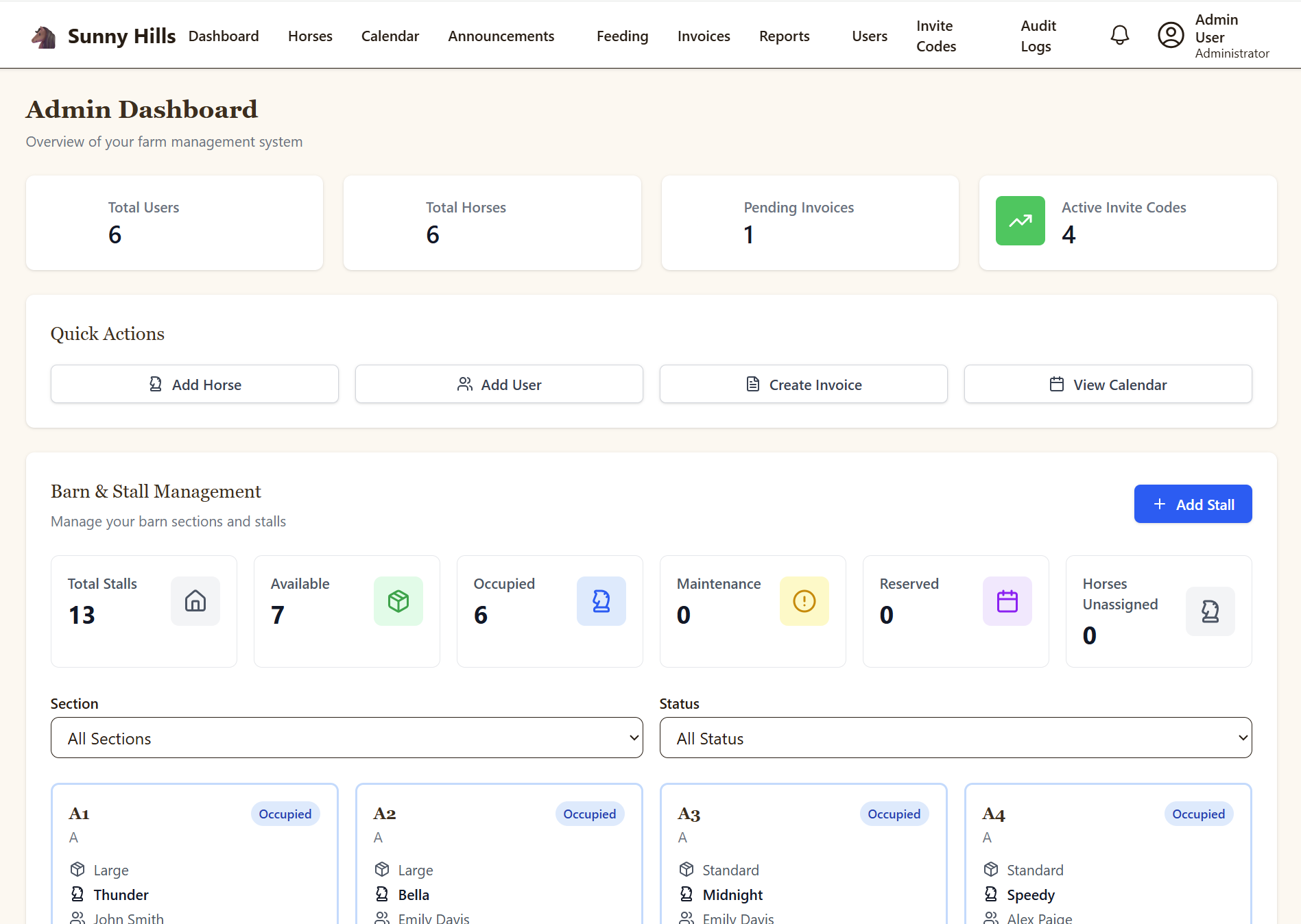Click the horse icon beside Thunder

77,894
